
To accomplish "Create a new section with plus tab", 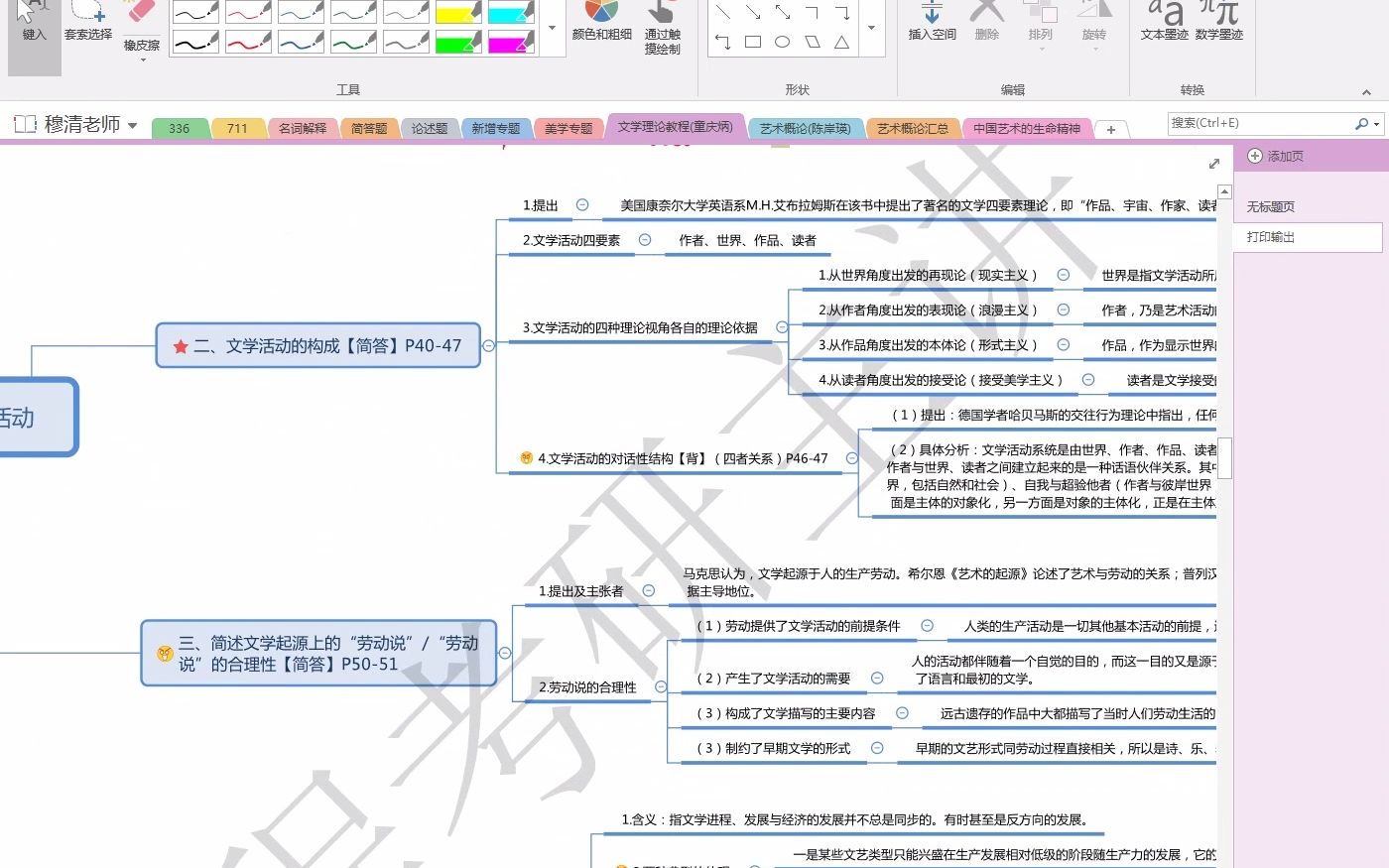I will (1111, 129).
